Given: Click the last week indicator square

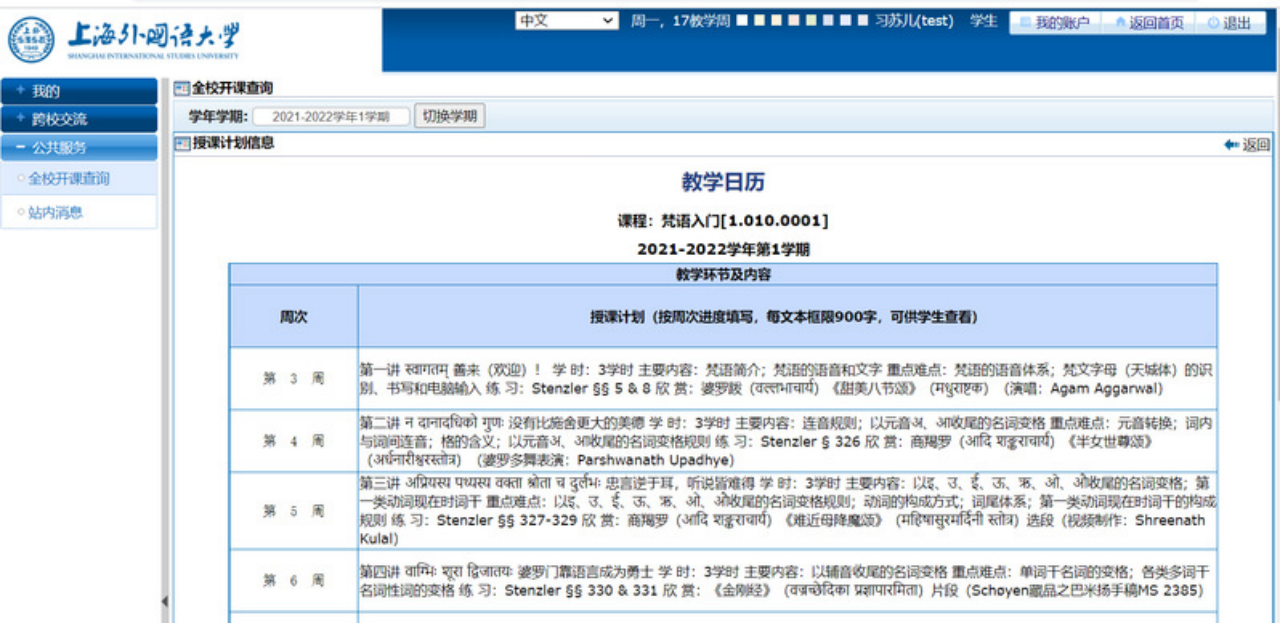Looking at the screenshot, I should [863, 21].
